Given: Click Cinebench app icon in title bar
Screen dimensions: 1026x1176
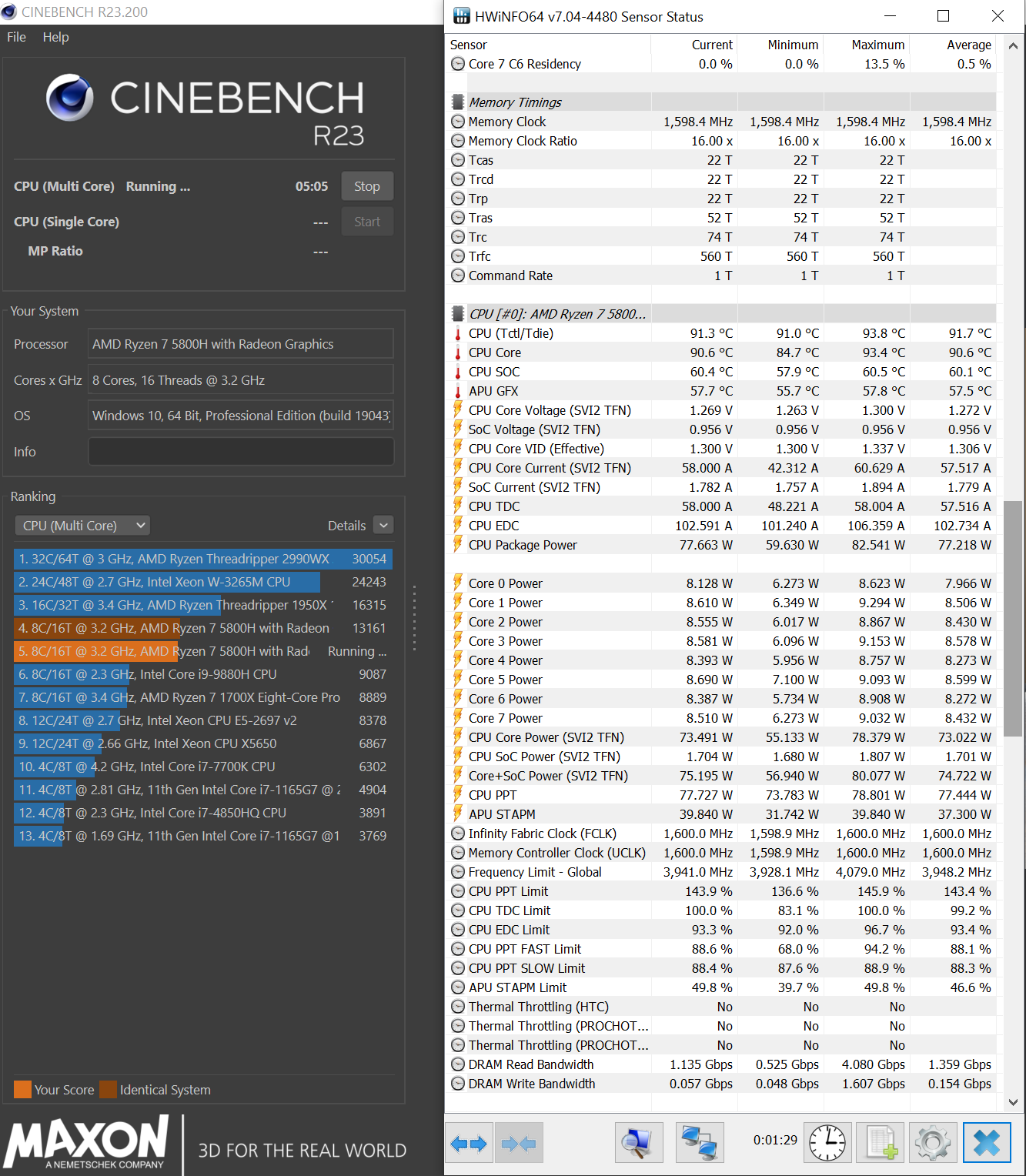Looking at the screenshot, I should point(9,12).
